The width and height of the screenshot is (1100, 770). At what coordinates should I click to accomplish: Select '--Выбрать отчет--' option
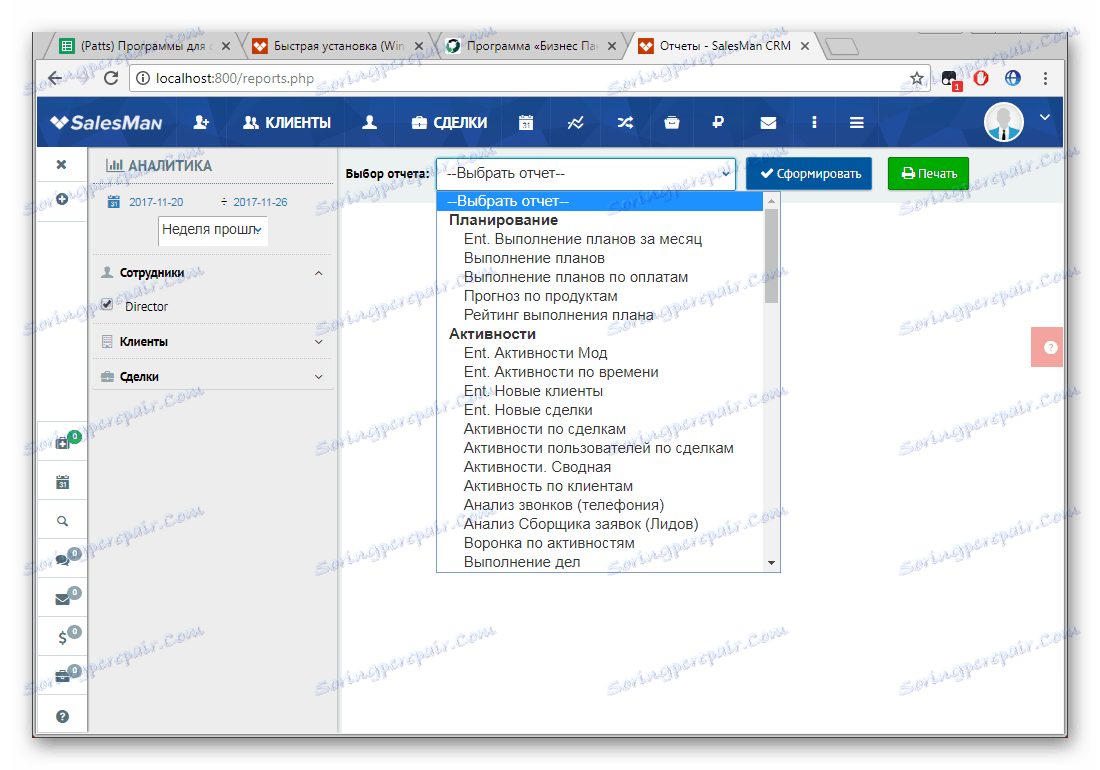click(x=600, y=201)
